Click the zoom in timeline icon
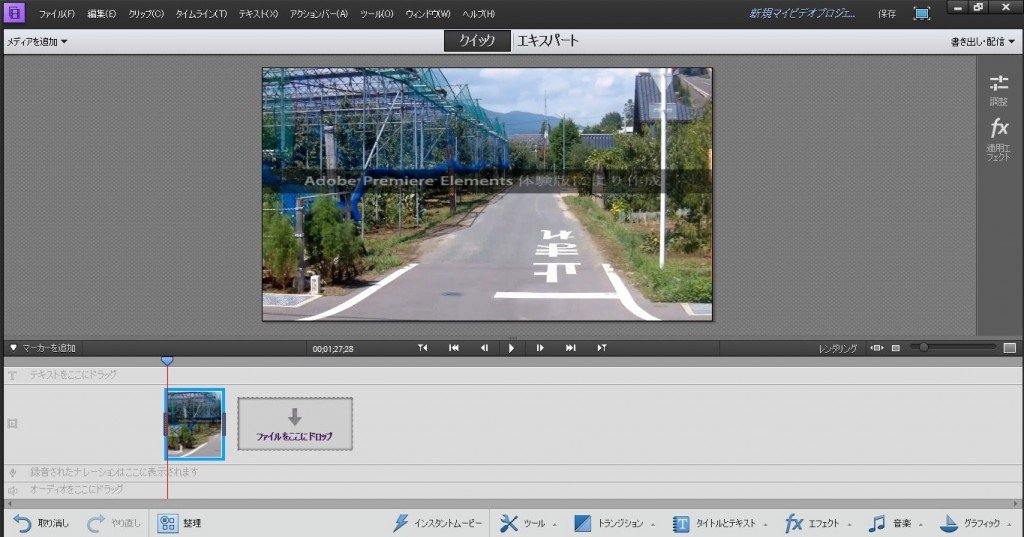Screen dimensions: 1024x537 (1010, 348)
